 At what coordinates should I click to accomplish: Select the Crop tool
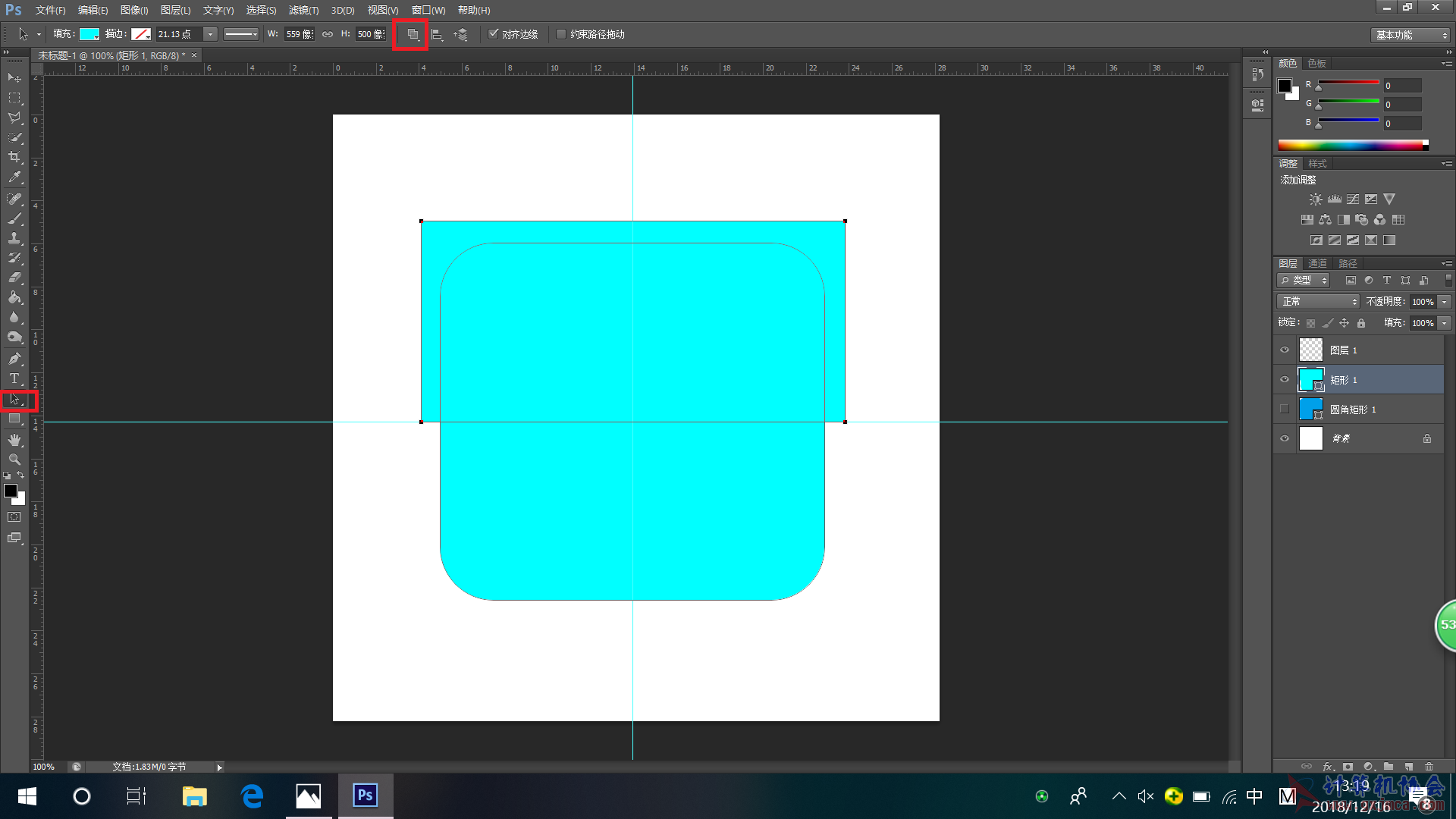(14, 157)
